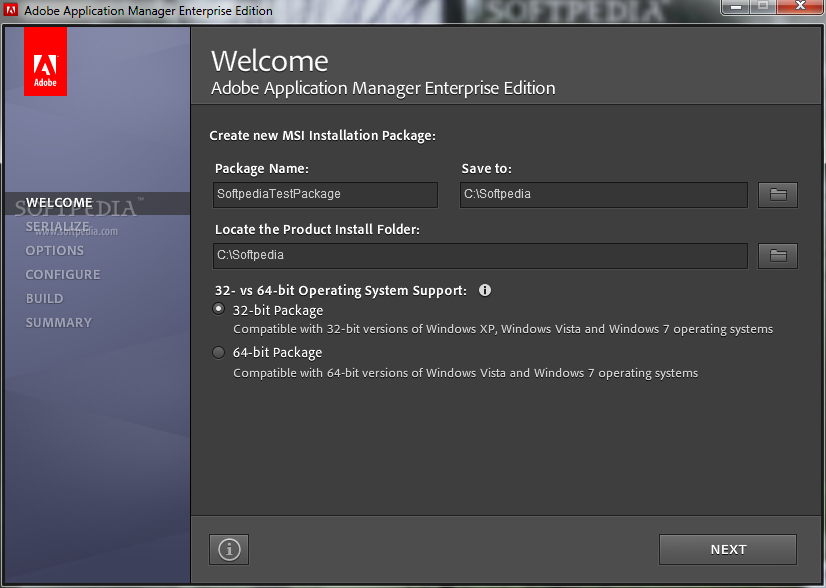Click inside the Package Name field
The width and height of the screenshot is (826, 588).
[x=325, y=194]
